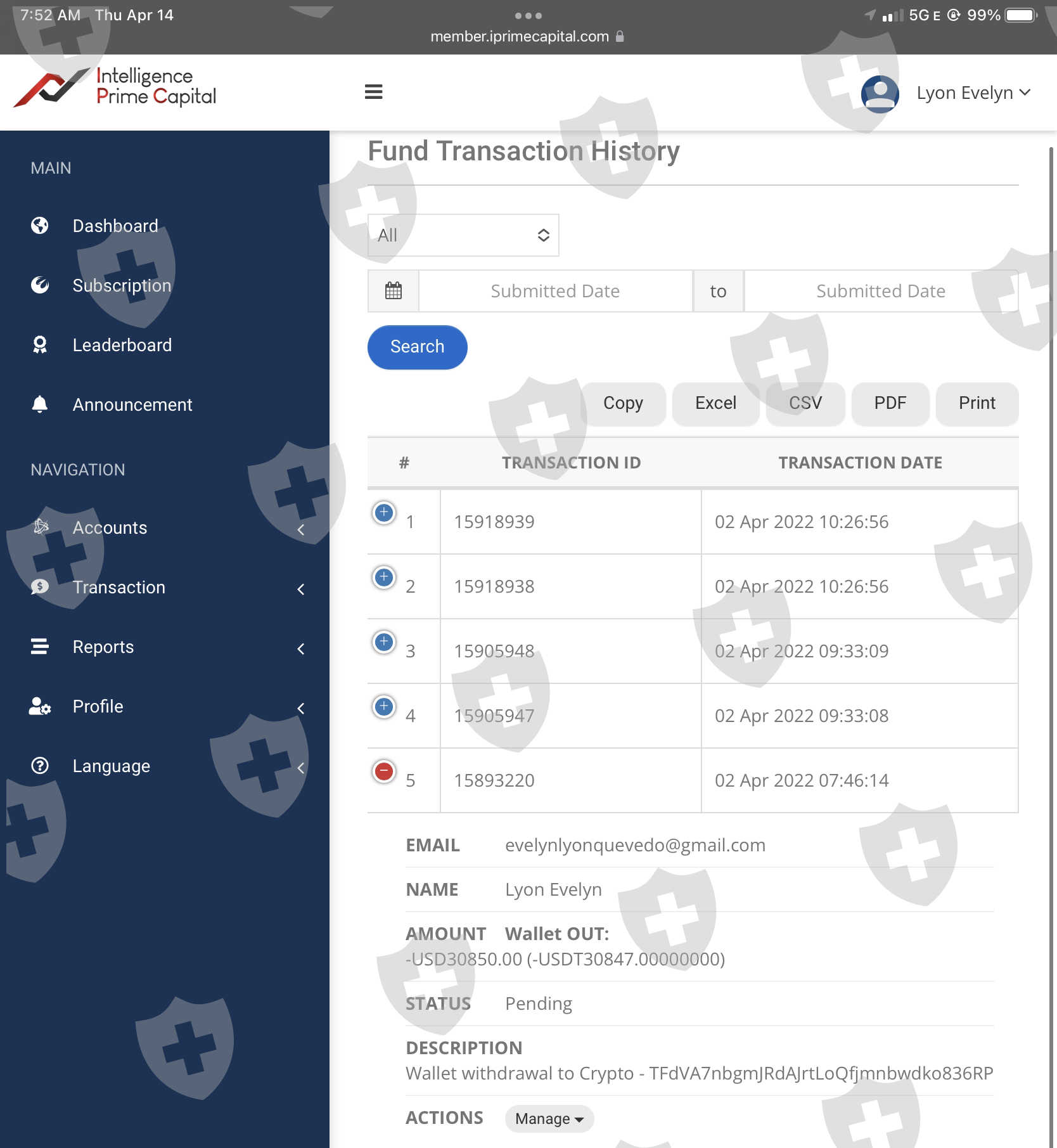Image resolution: width=1057 pixels, height=1148 pixels.
Task: Export the table as CSV
Action: pyautogui.click(x=805, y=403)
